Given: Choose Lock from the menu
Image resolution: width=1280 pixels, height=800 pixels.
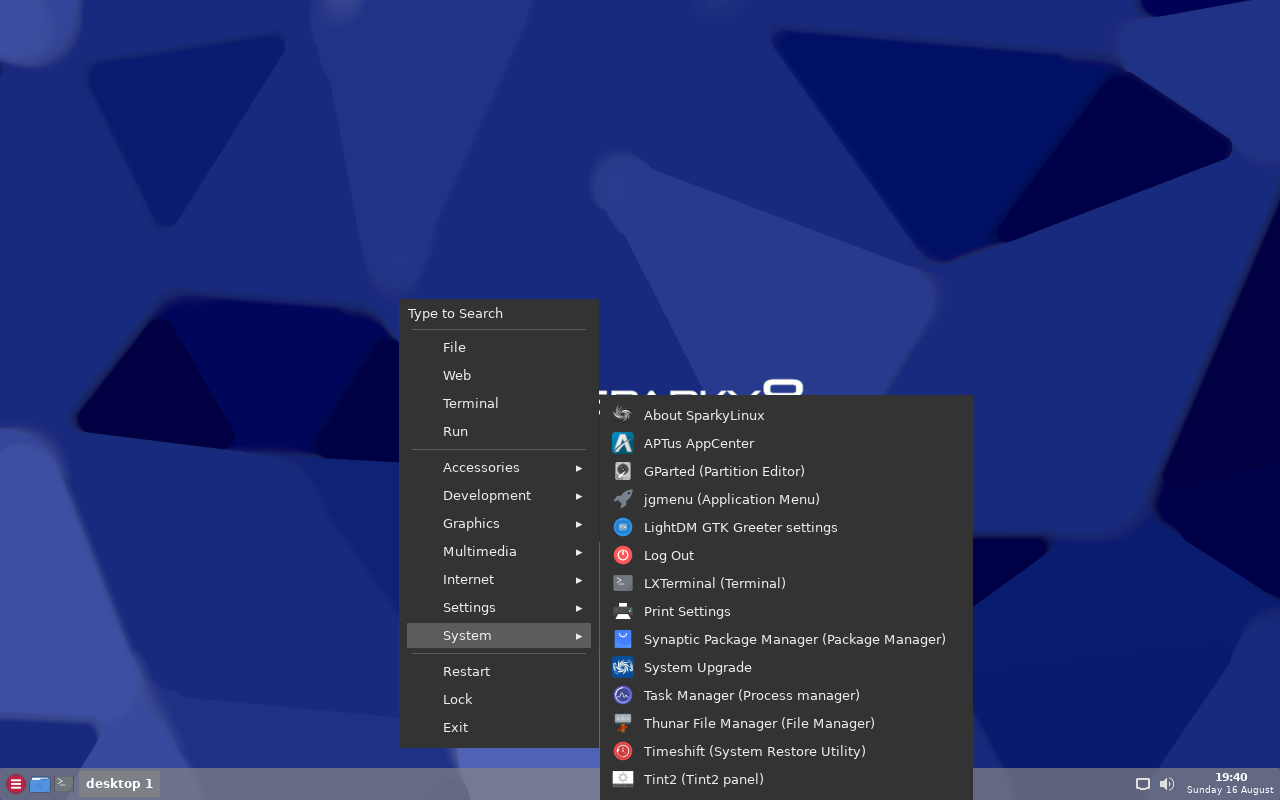Looking at the screenshot, I should tap(499, 700).
